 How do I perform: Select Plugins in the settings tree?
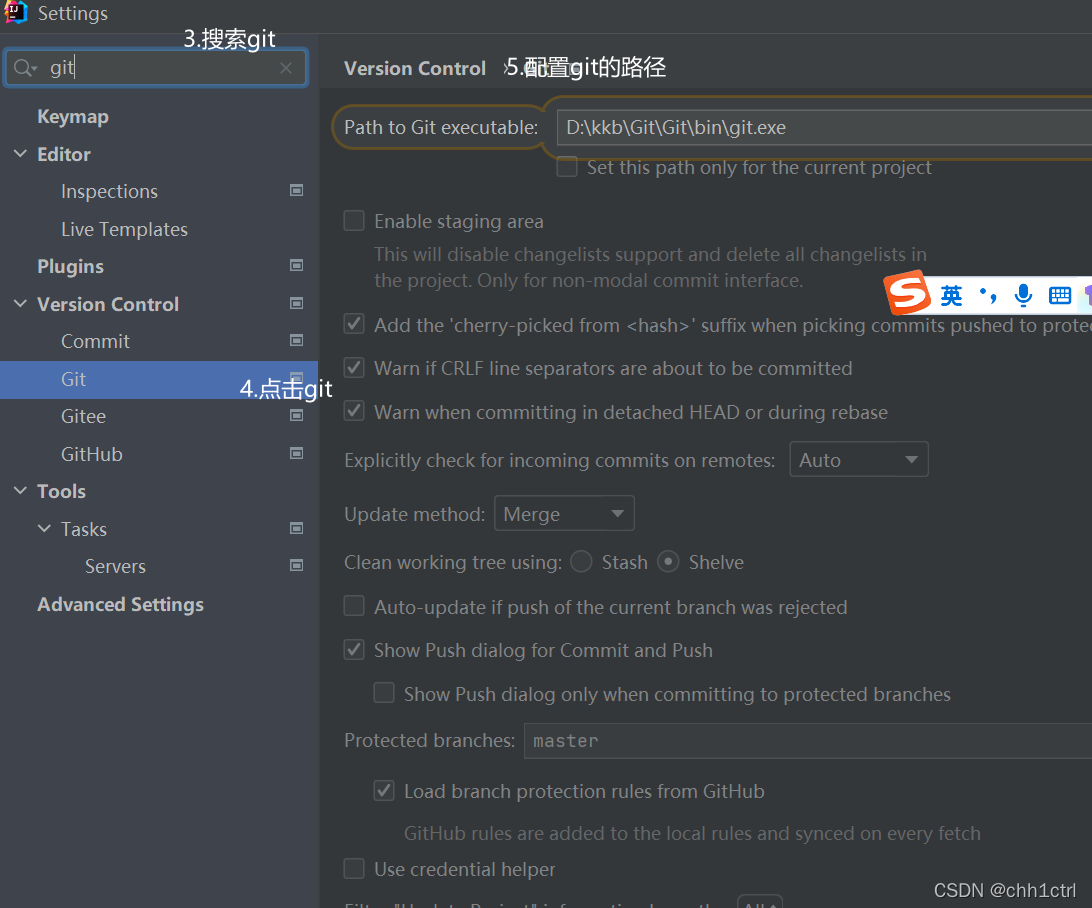coord(70,267)
